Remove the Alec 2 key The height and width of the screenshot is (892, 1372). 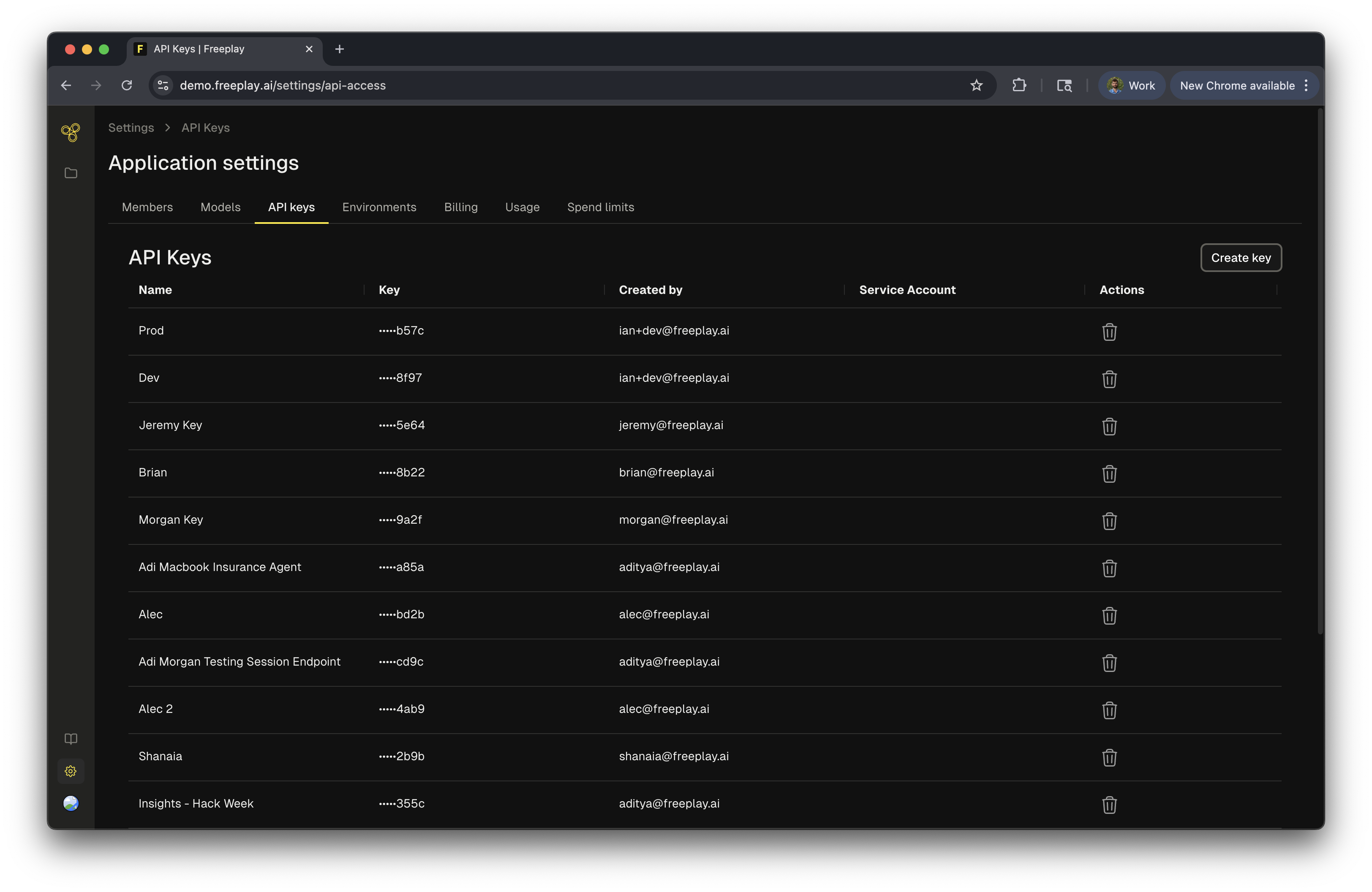(x=1109, y=710)
